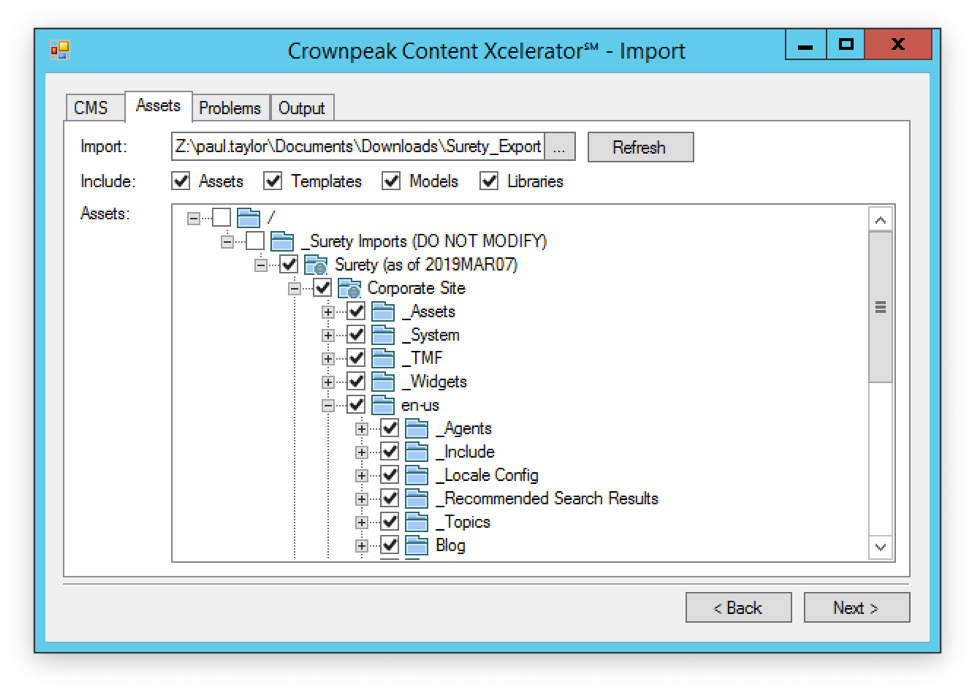Uncheck the _TMF folder checkbox

(x=355, y=358)
